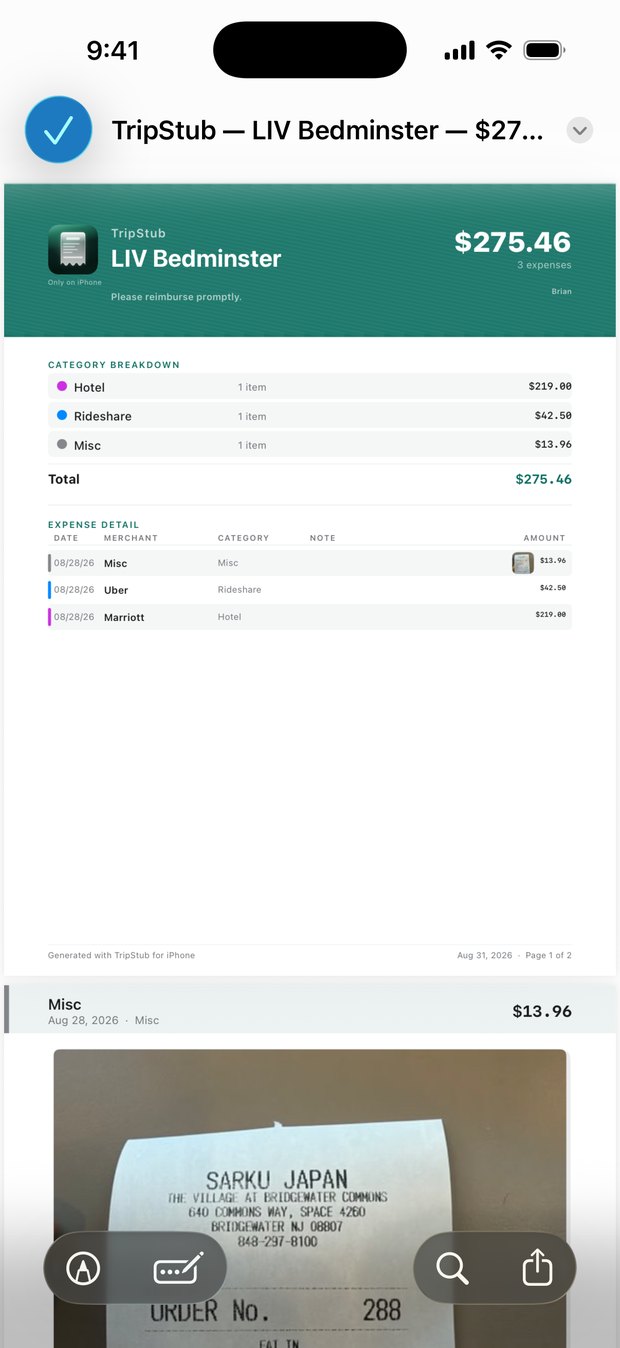
Task: Click the '3 expenses' label
Action: [x=544, y=265]
